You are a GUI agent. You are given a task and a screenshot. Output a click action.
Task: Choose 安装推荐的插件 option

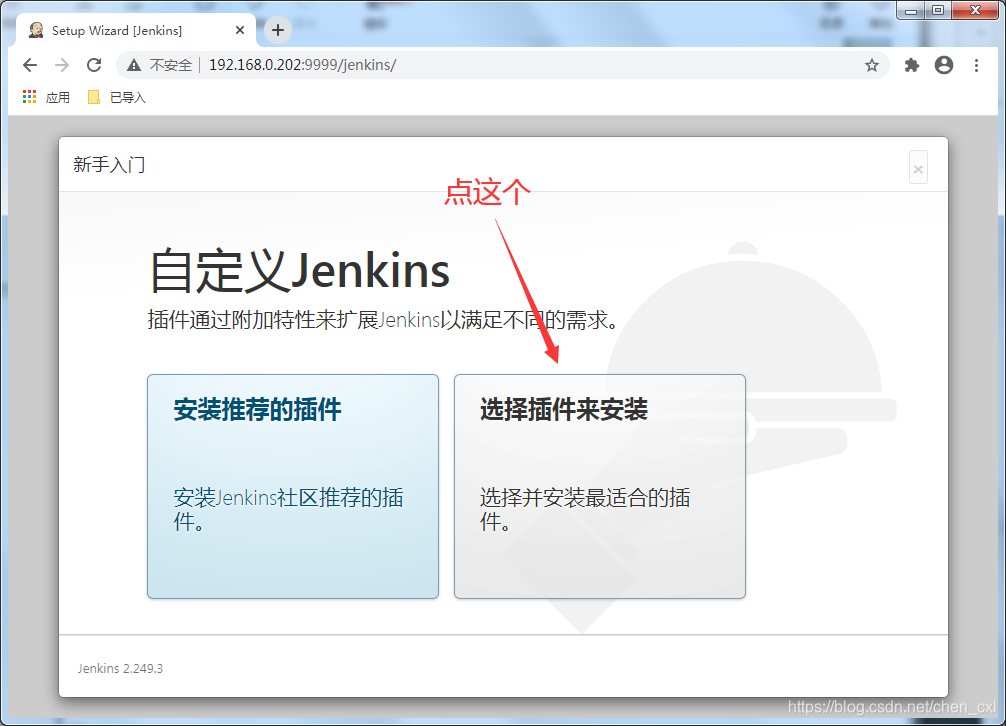click(x=293, y=486)
